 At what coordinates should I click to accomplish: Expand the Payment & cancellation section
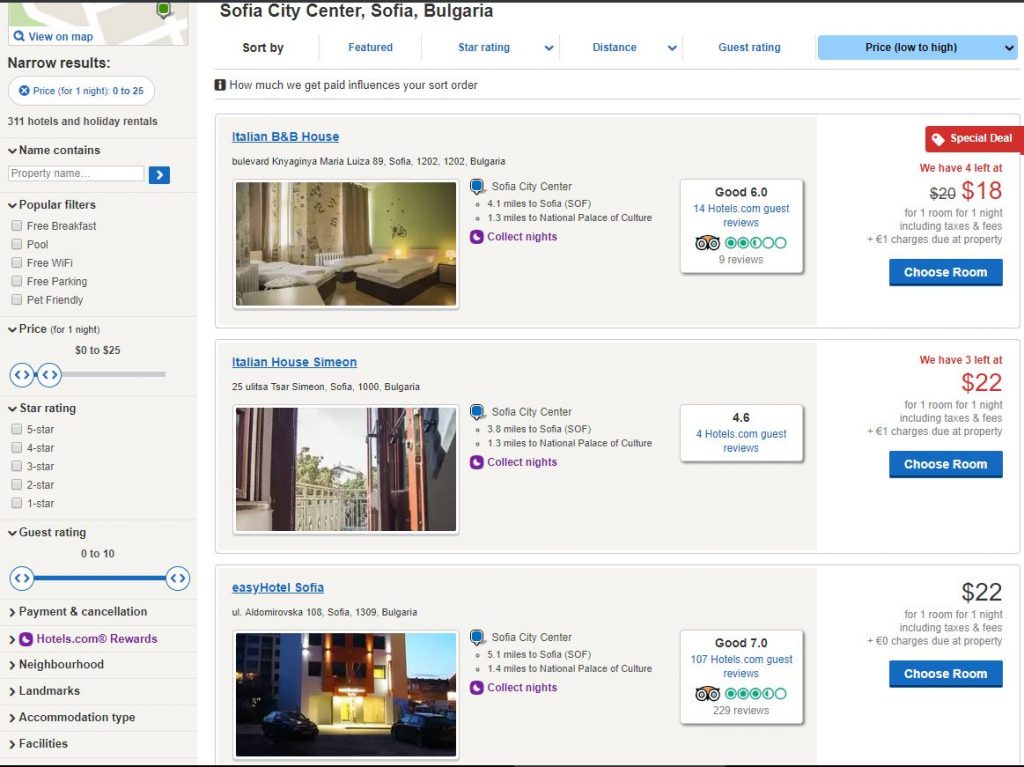click(x=82, y=612)
